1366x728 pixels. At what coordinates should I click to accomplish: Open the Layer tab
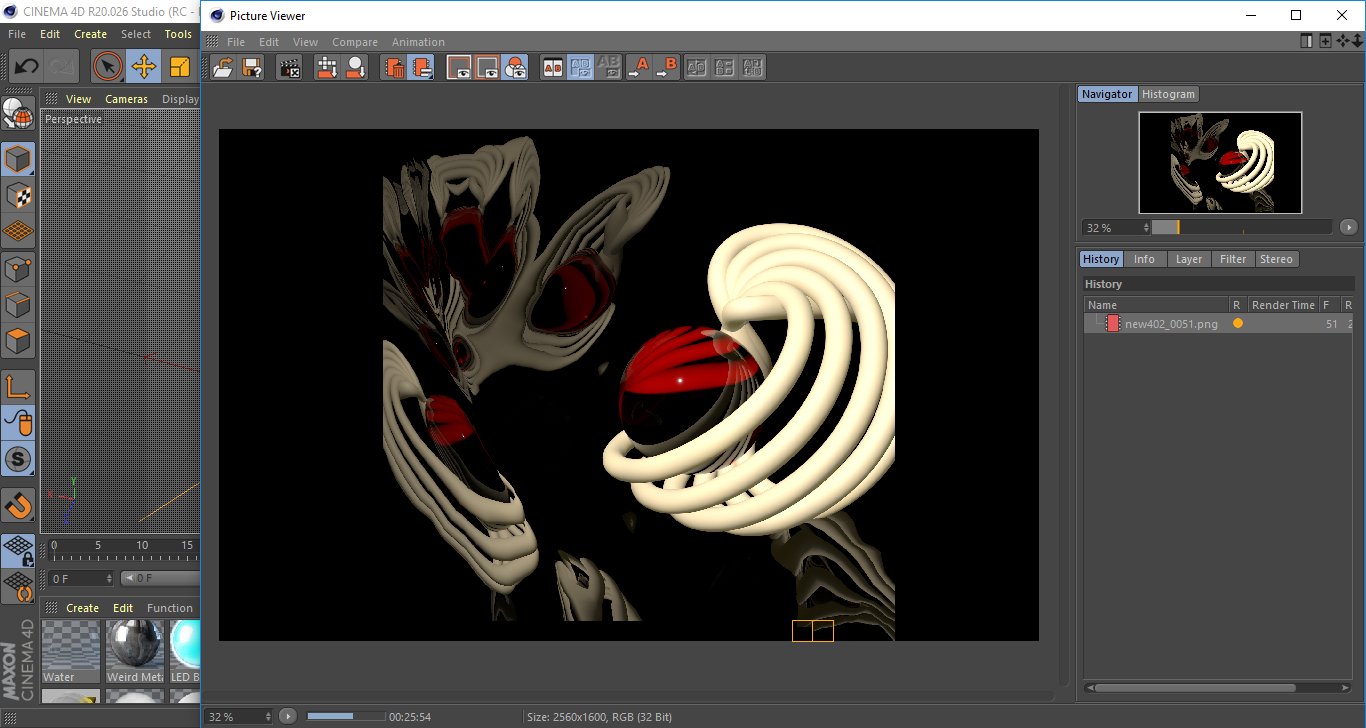coord(1189,259)
